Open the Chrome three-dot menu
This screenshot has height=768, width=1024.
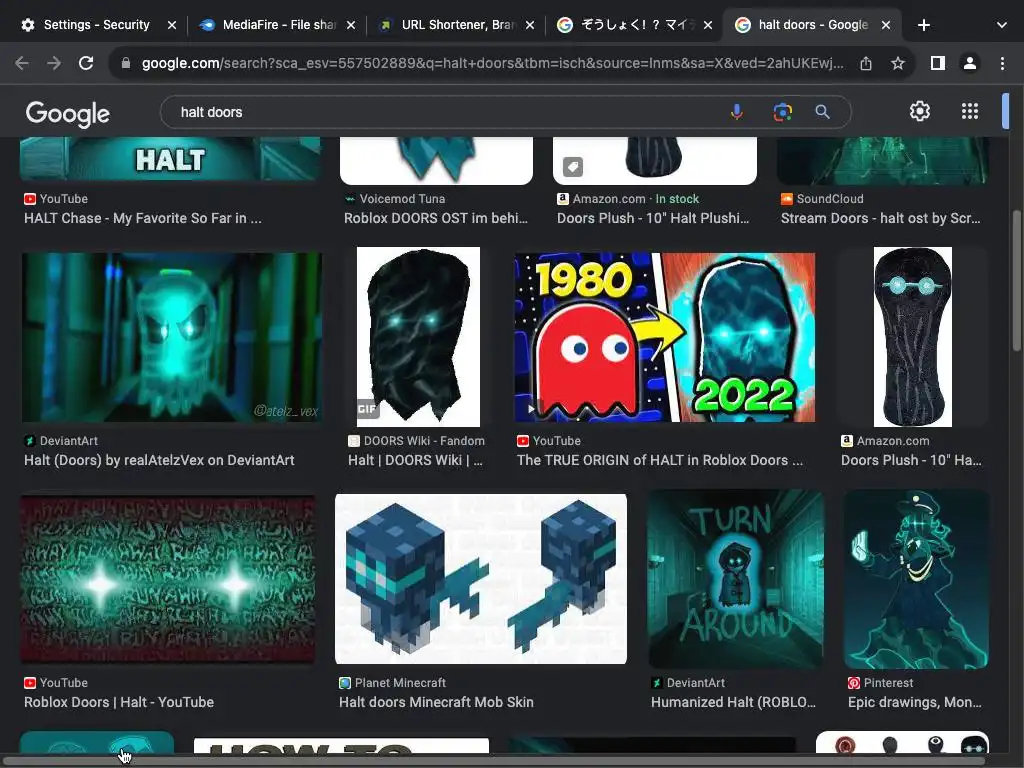[1002, 63]
